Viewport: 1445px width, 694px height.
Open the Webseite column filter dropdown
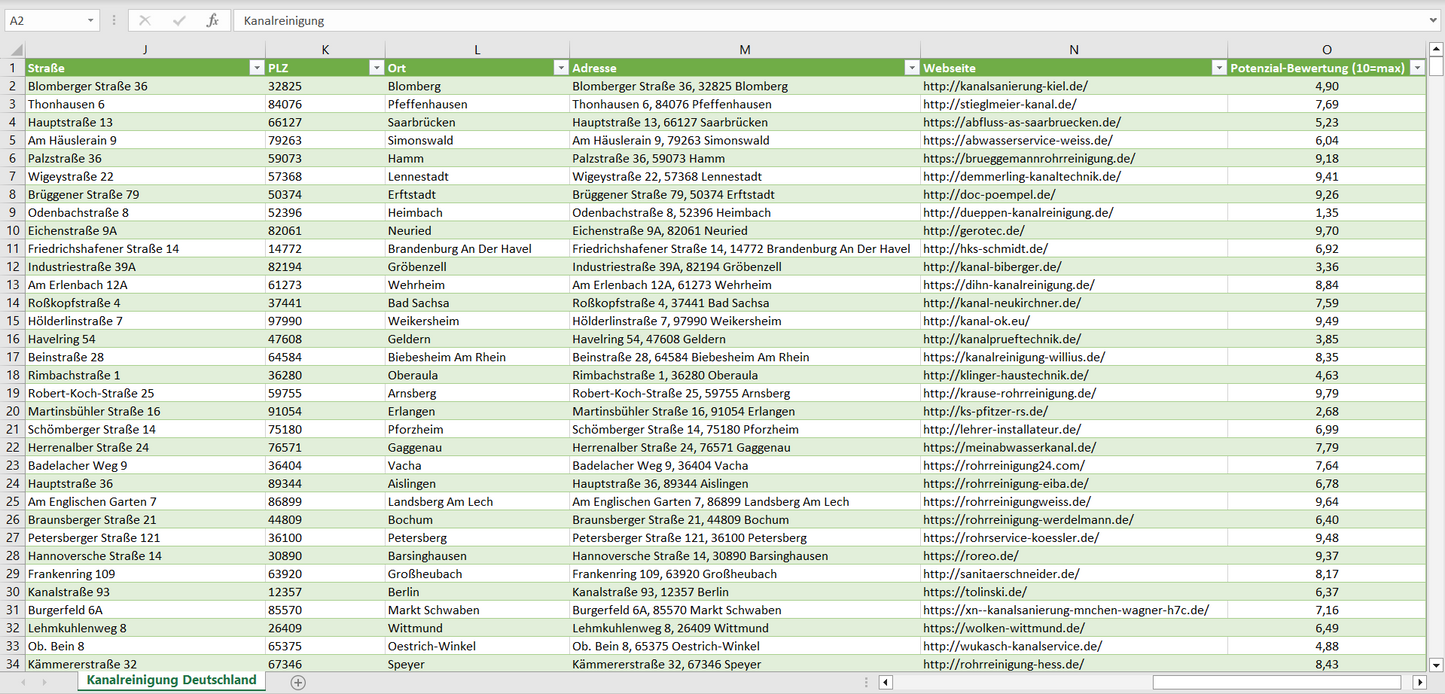(1218, 68)
